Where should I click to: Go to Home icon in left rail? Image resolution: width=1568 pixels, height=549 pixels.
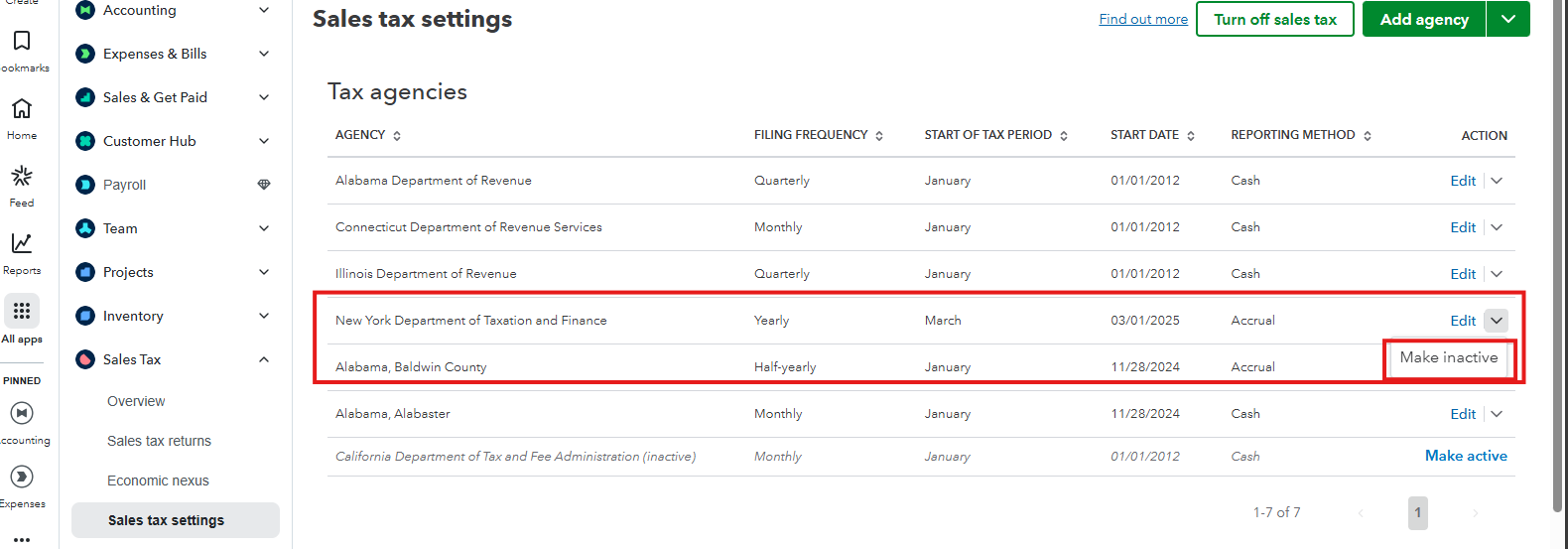(x=22, y=109)
